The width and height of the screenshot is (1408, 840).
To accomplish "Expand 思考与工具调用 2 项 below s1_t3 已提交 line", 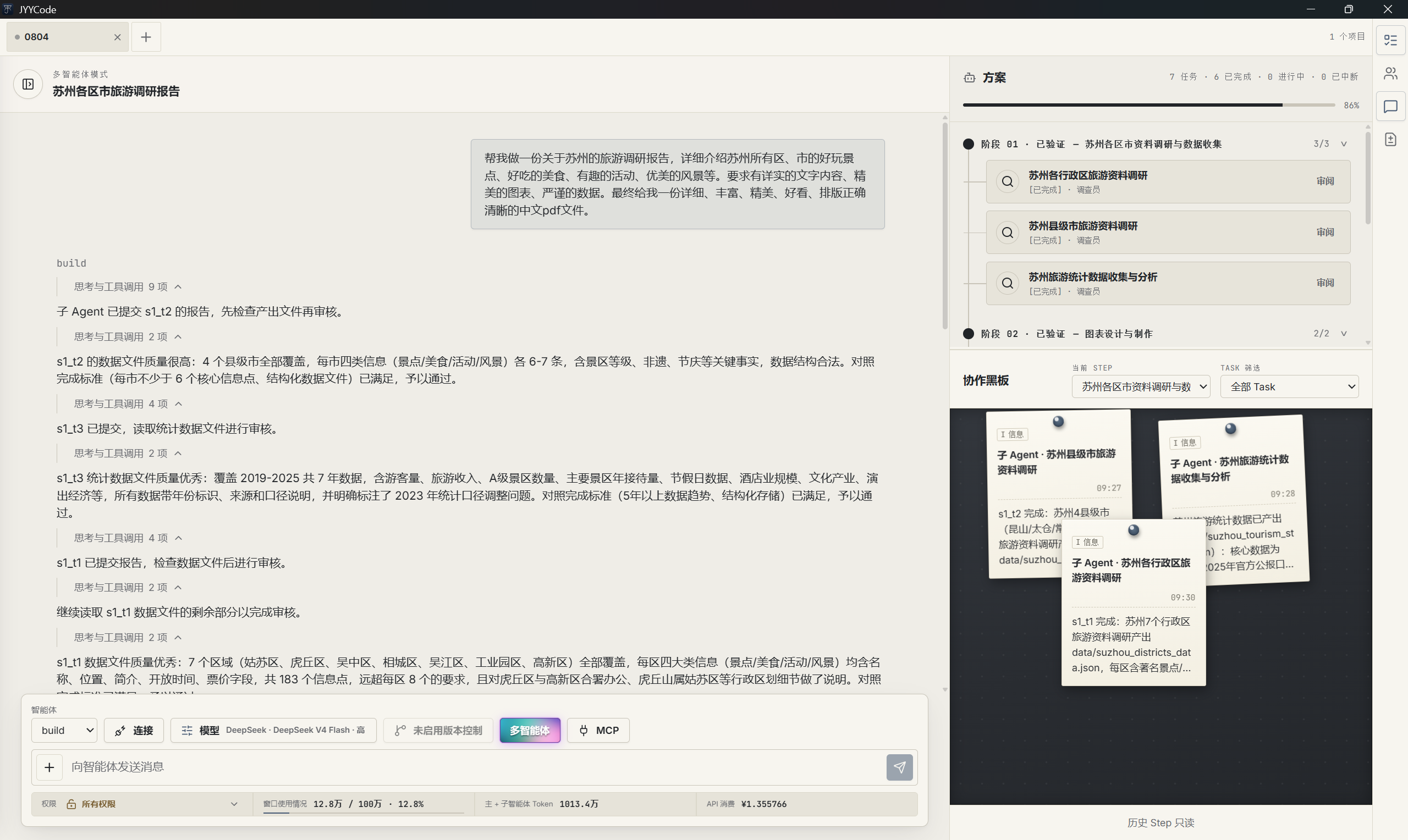I will click(128, 453).
